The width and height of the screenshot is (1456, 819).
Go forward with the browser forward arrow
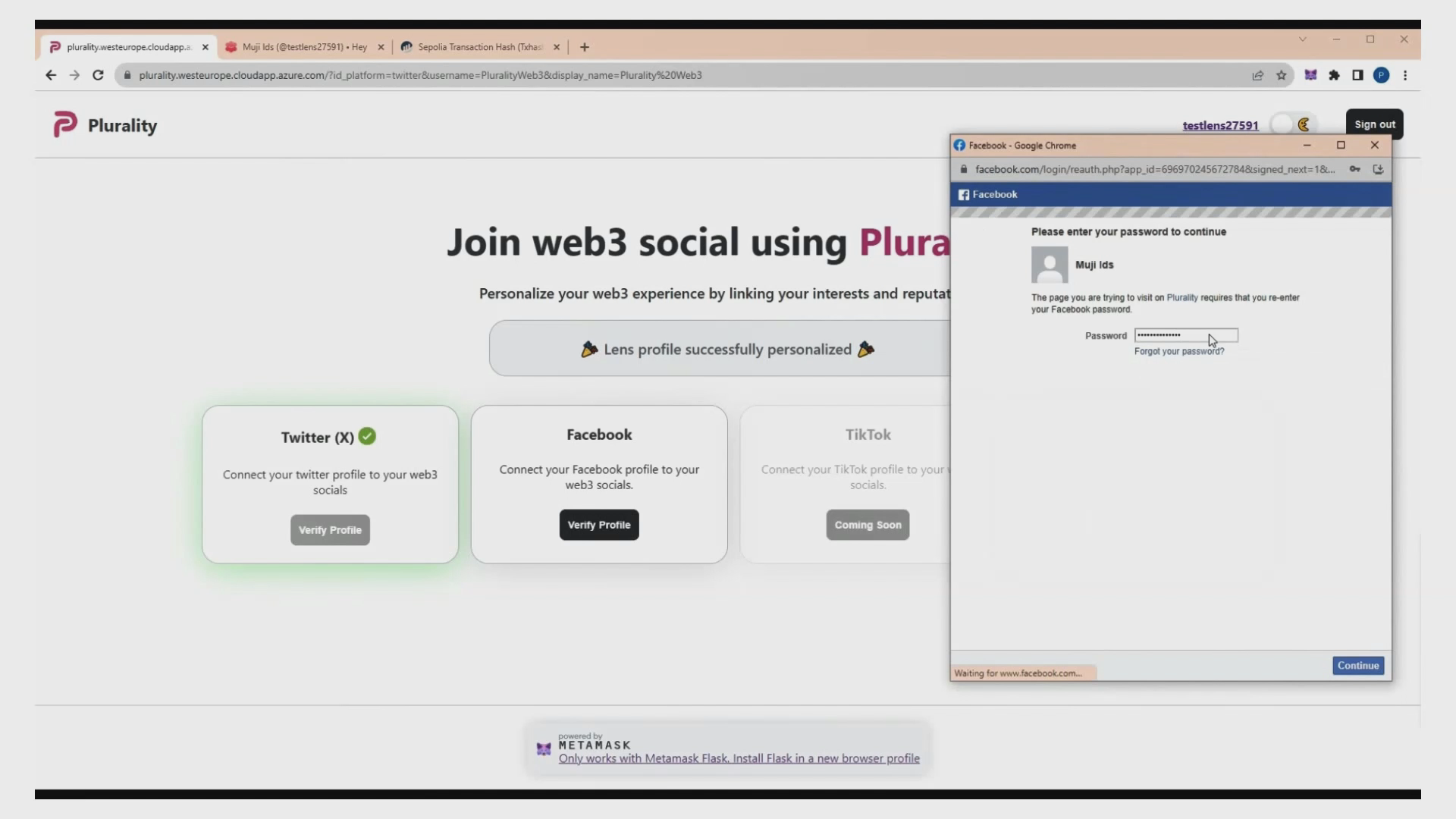pyautogui.click(x=74, y=75)
